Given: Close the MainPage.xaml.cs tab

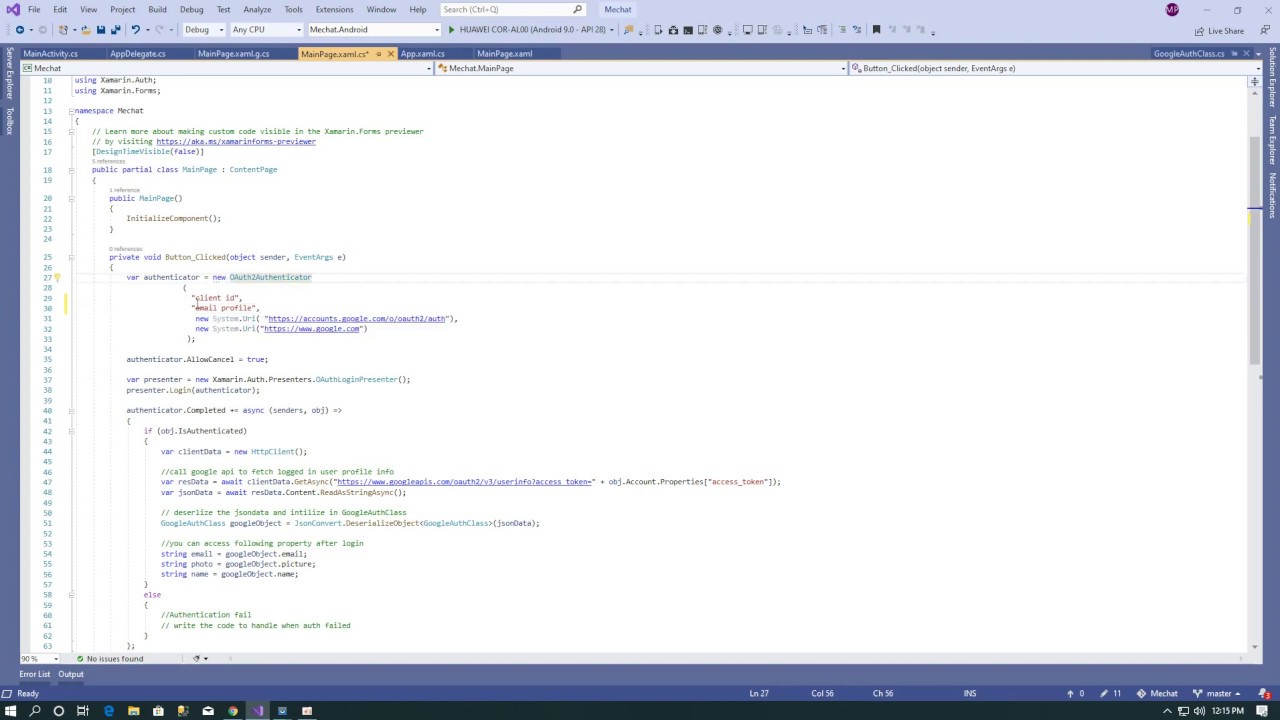Looking at the screenshot, I should (389, 54).
